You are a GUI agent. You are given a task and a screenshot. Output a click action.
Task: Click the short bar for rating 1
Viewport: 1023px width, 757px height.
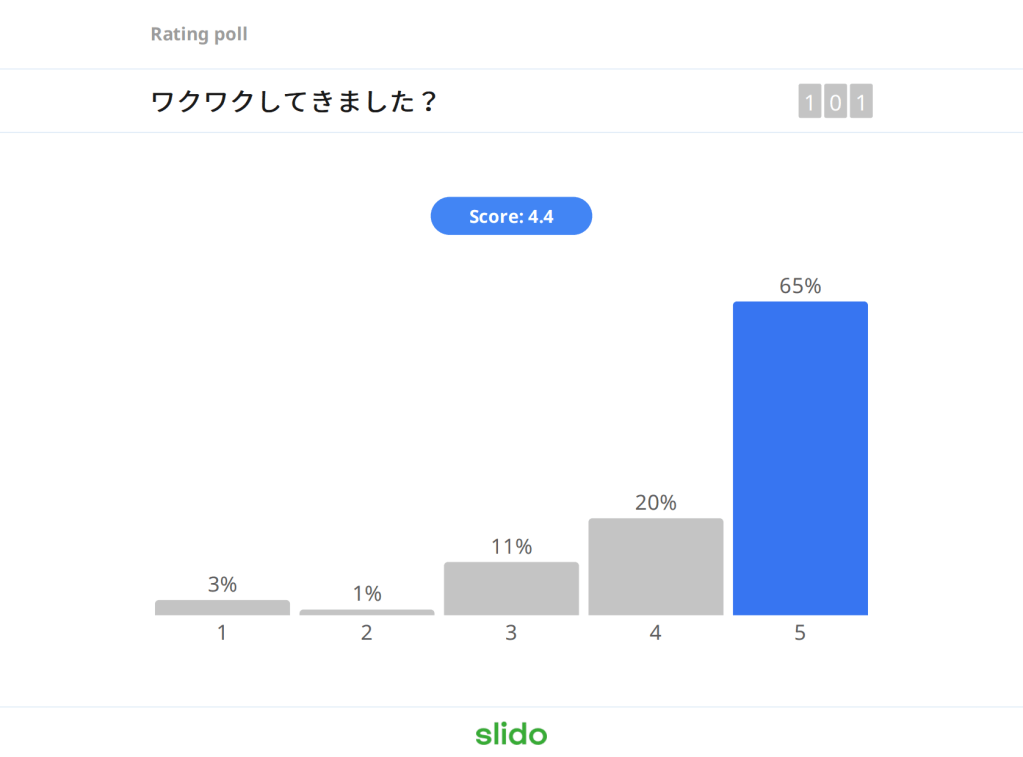(222, 607)
